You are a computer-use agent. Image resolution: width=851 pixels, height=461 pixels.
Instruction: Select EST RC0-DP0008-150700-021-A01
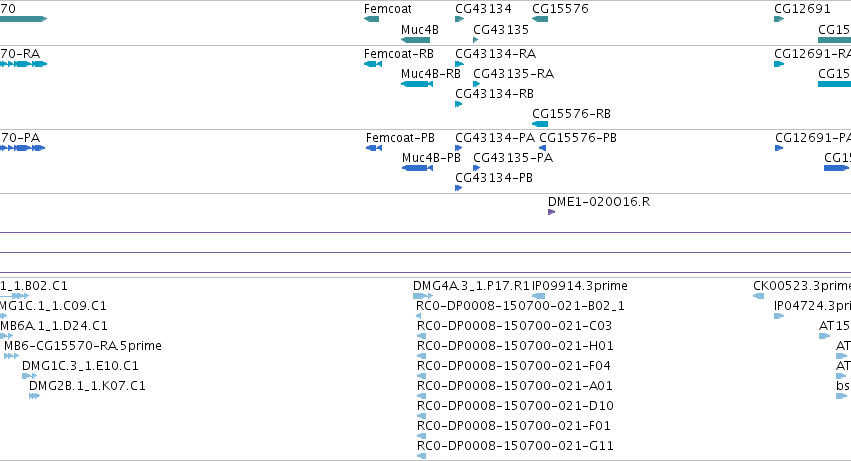515,386
